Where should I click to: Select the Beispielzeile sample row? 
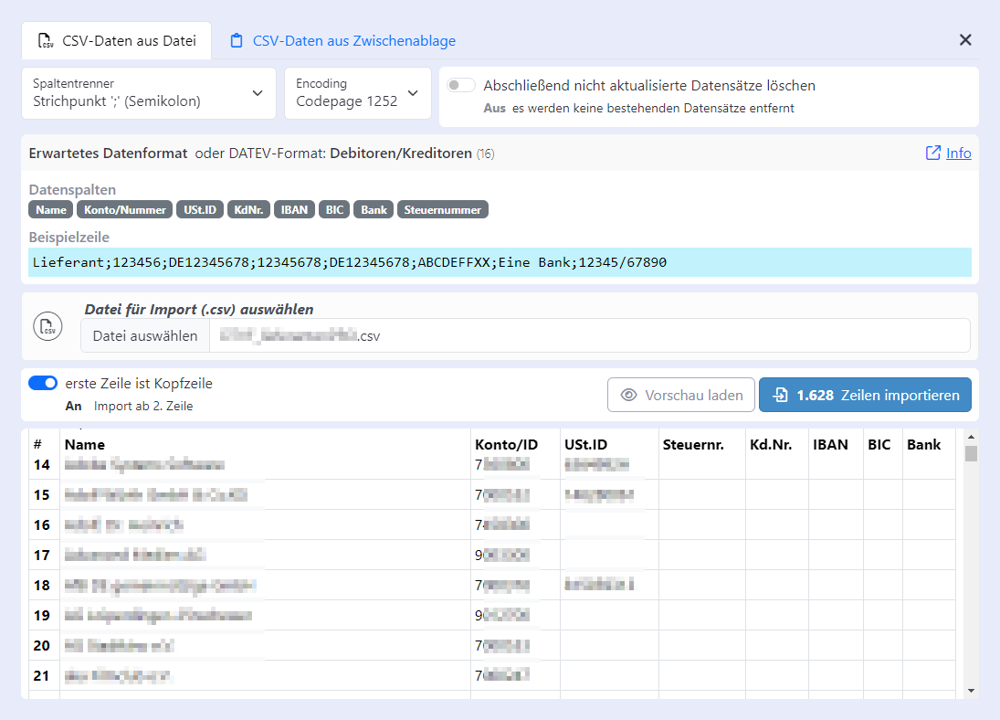[x=497, y=261]
